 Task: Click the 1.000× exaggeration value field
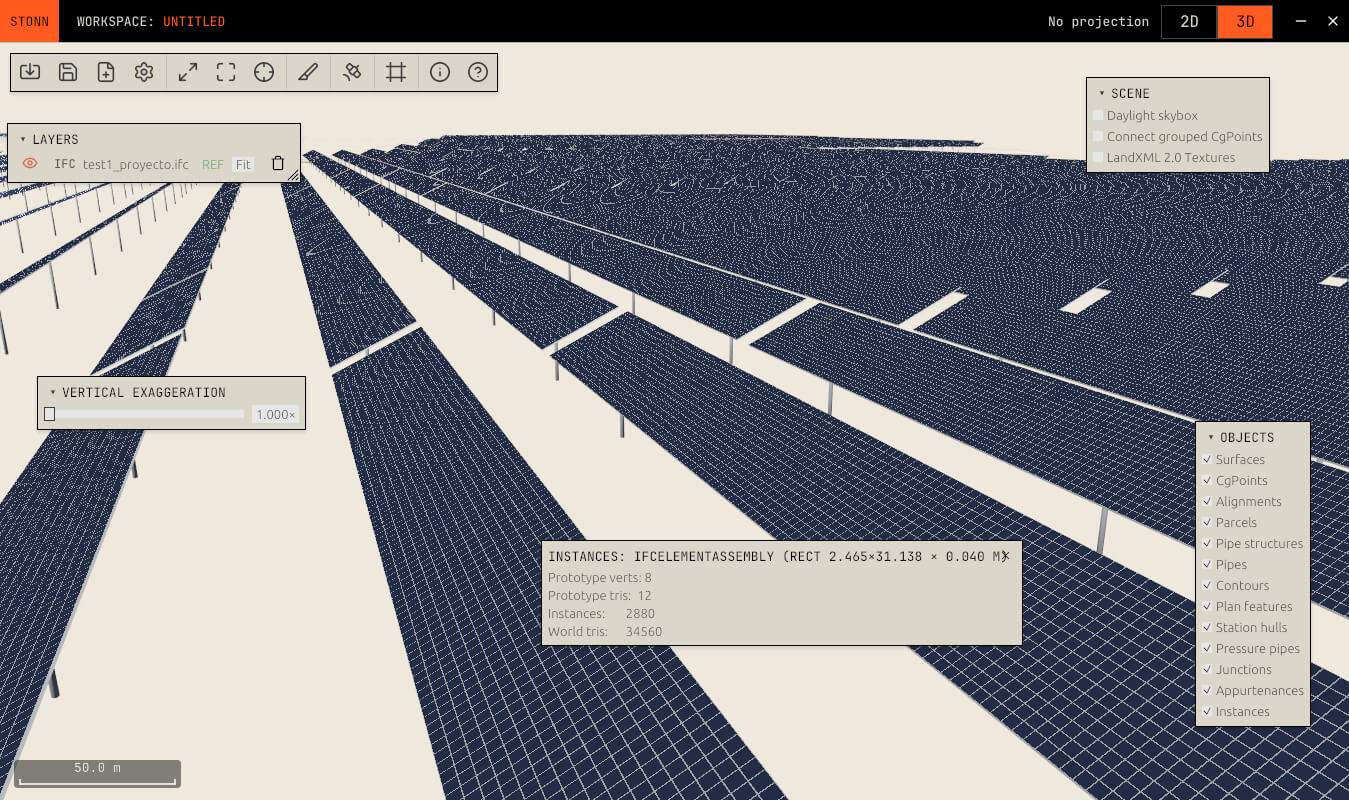[x=275, y=414]
